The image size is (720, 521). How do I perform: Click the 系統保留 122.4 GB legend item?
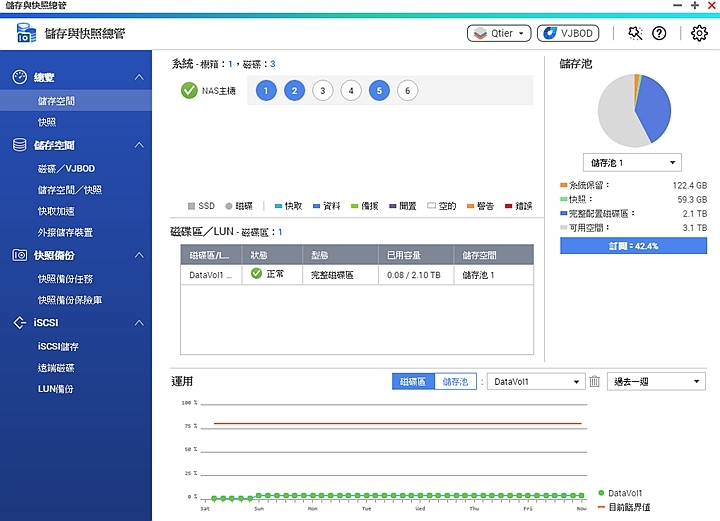pos(633,185)
